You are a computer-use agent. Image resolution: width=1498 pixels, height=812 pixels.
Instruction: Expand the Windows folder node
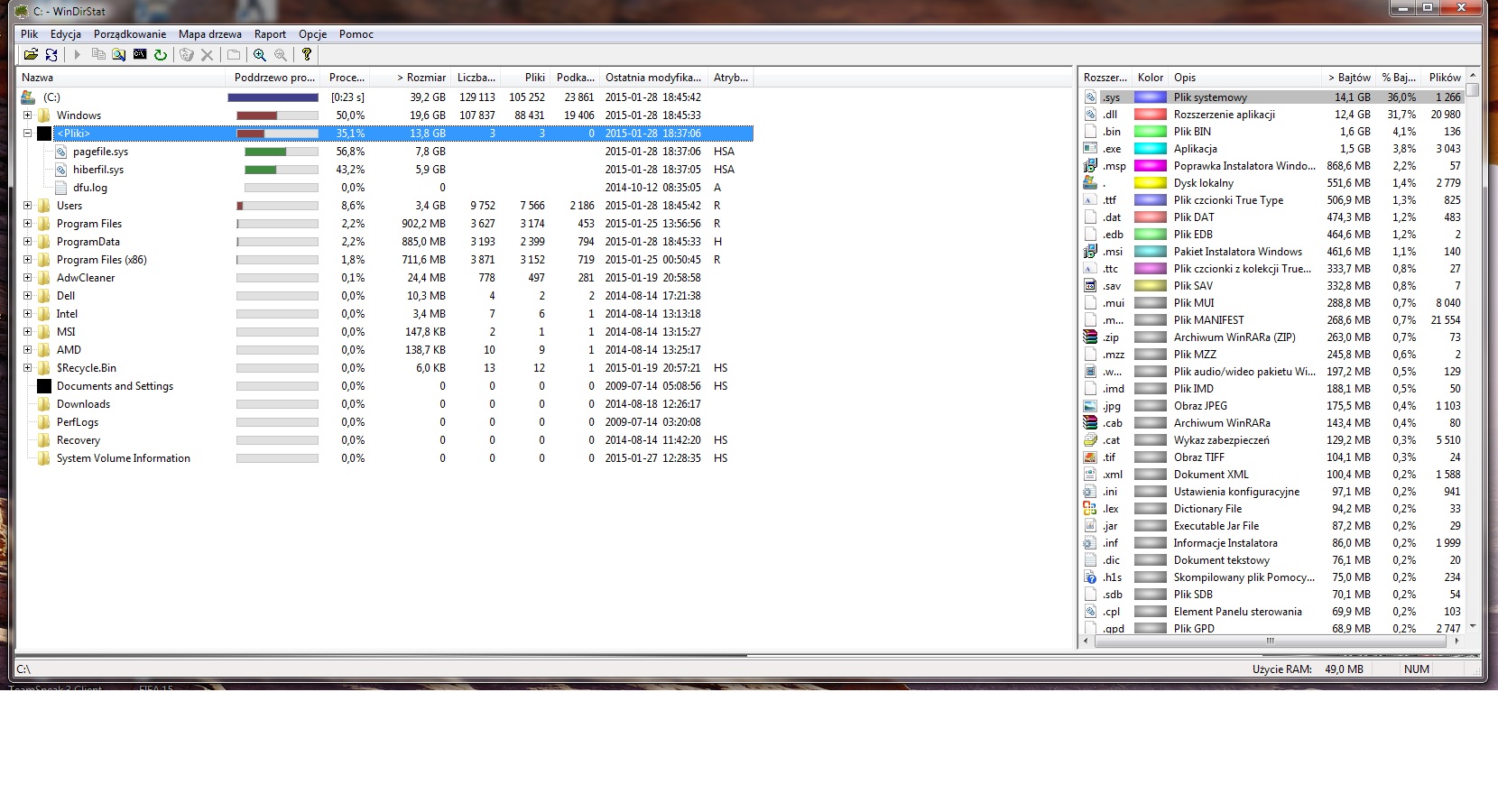click(x=27, y=115)
